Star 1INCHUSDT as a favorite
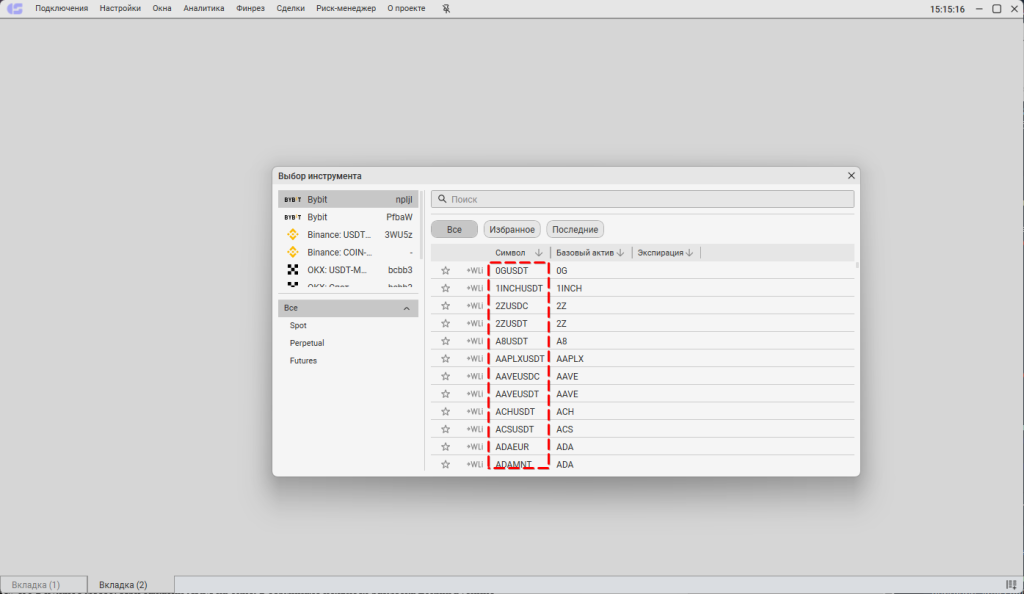The image size is (1024, 594). pyautogui.click(x=446, y=288)
